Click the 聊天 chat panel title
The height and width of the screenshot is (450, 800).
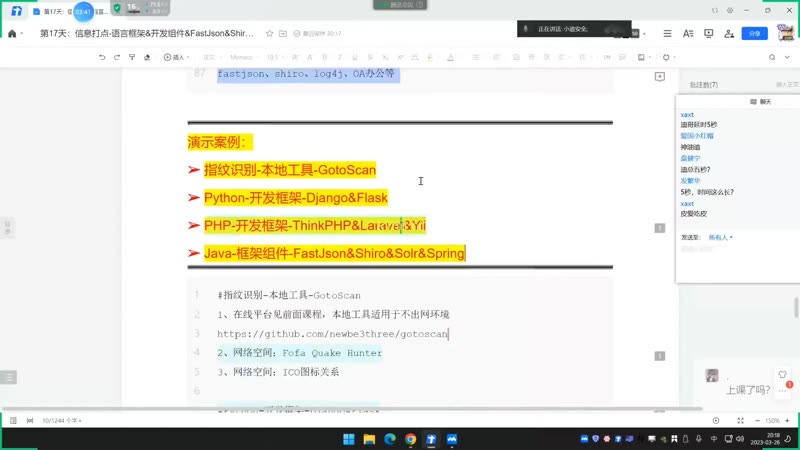coord(761,102)
